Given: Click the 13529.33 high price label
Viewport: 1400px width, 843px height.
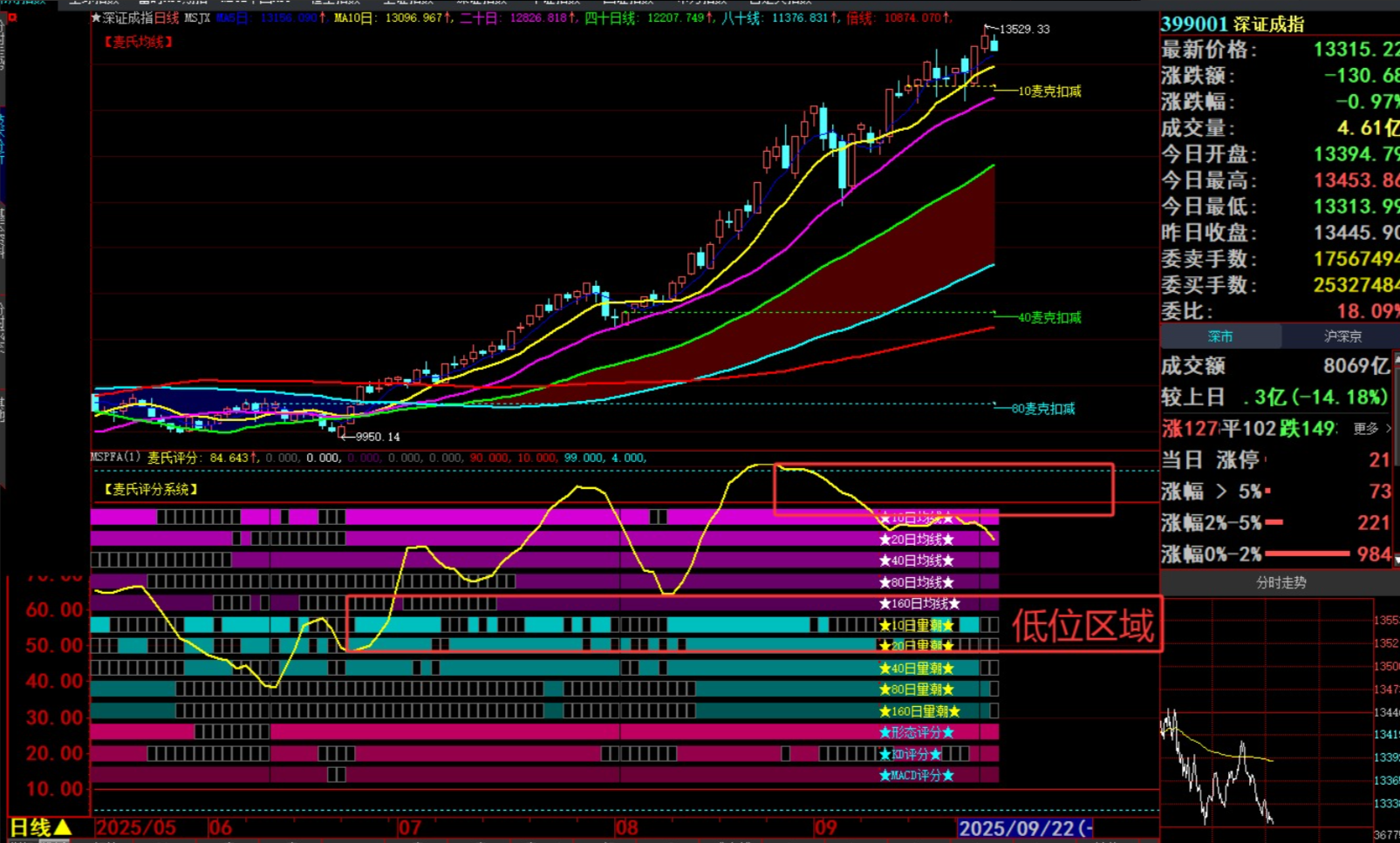Looking at the screenshot, I should pos(1024,30).
